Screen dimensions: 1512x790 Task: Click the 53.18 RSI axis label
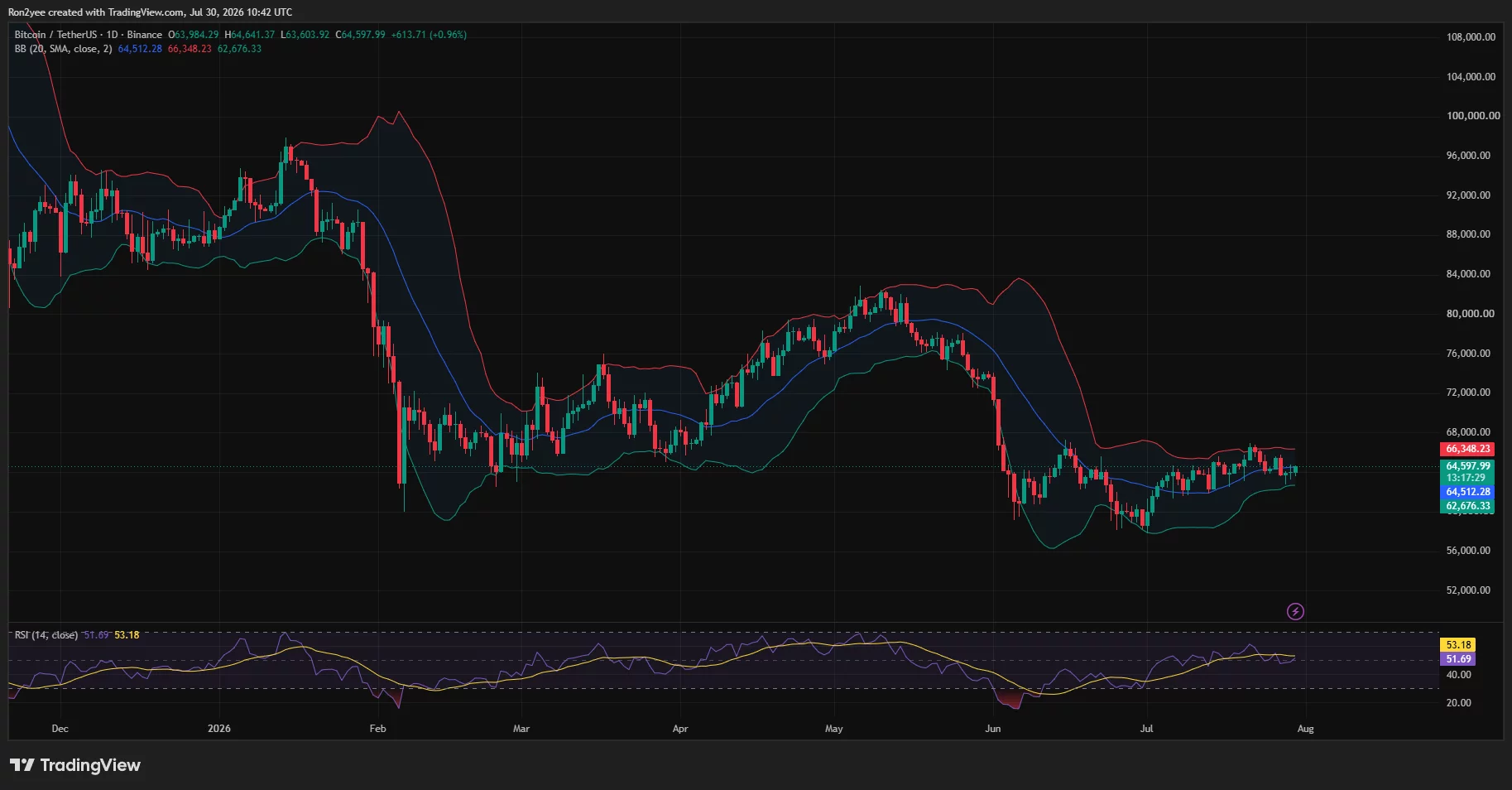1457,645
